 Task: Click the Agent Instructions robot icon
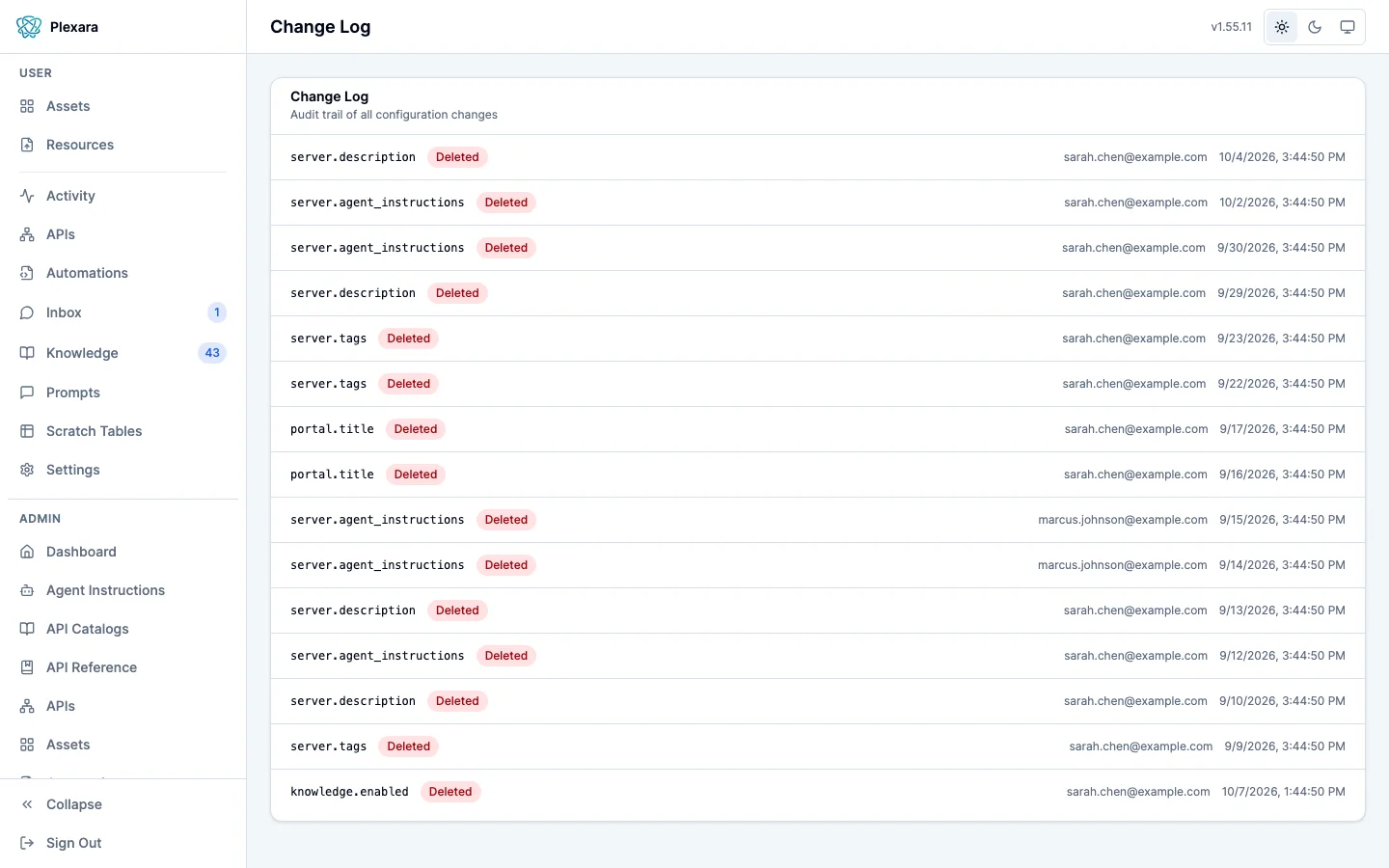[27, 590]
